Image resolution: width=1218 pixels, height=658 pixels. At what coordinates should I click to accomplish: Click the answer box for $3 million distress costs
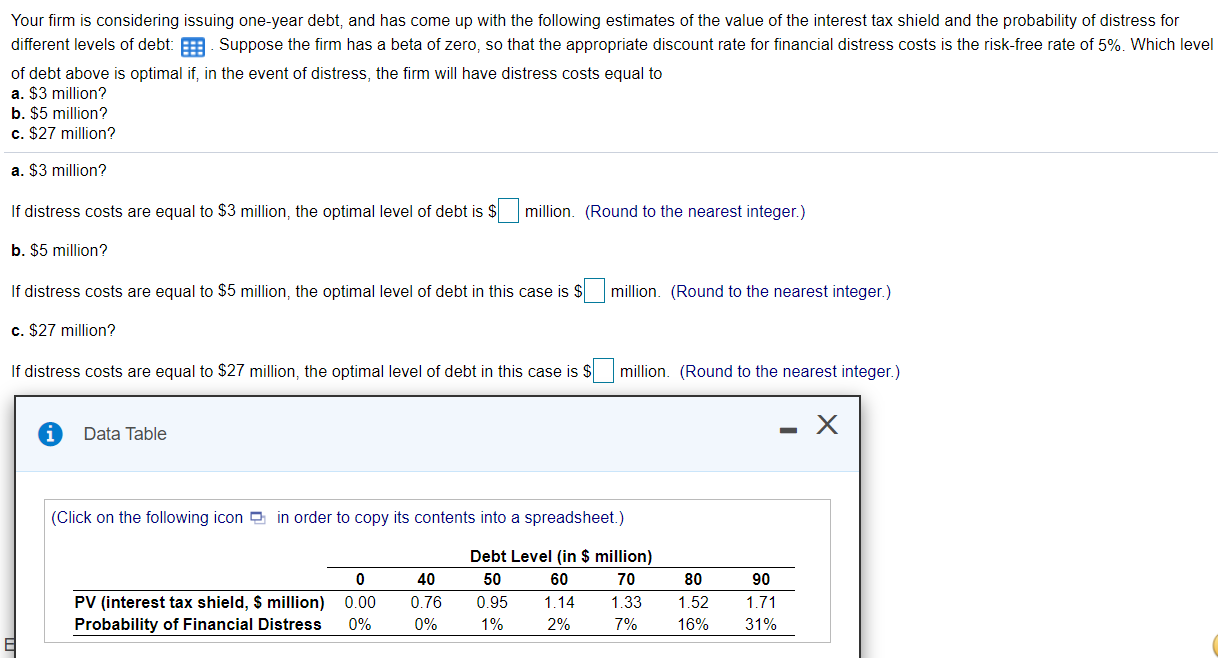(x=509, y=211)
